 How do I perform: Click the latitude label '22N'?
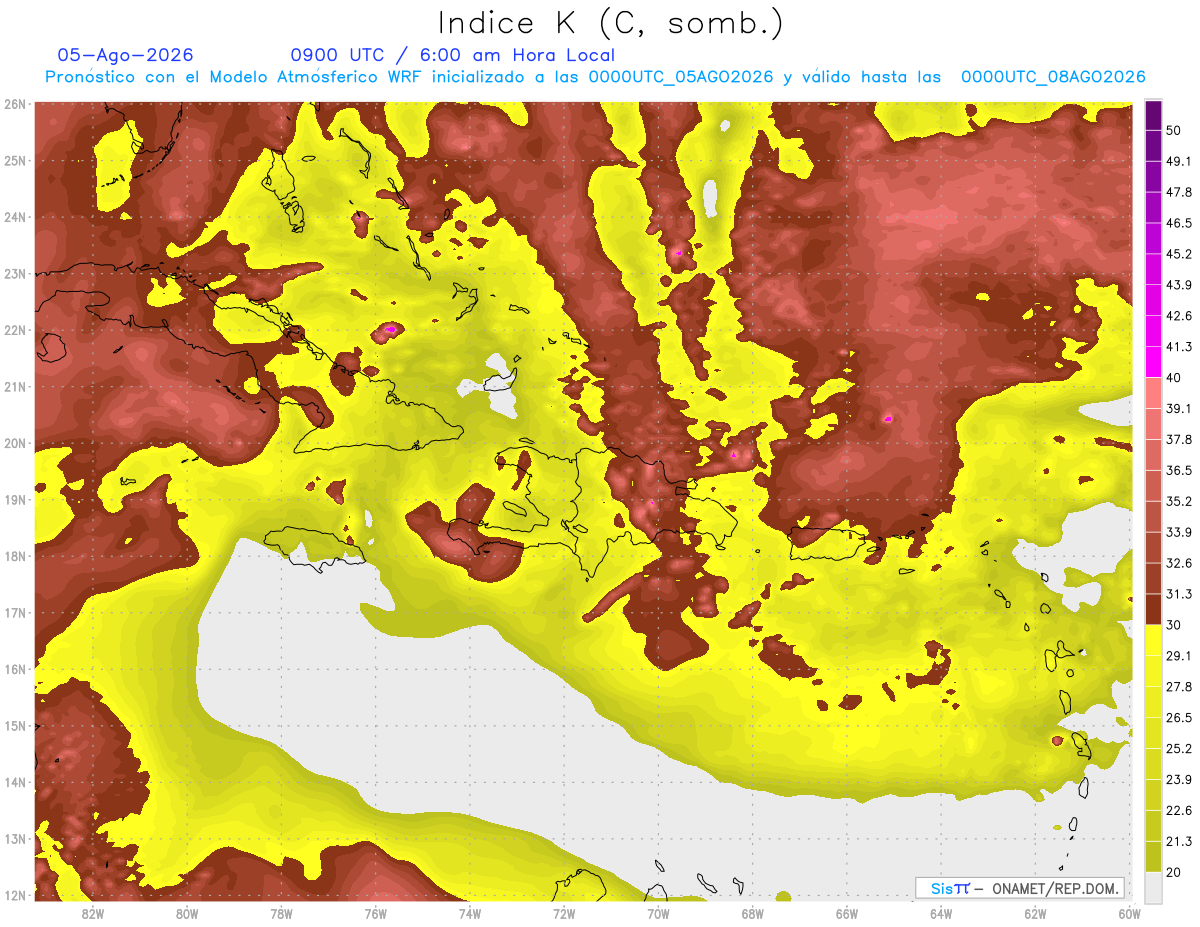[x=15, y=330]
